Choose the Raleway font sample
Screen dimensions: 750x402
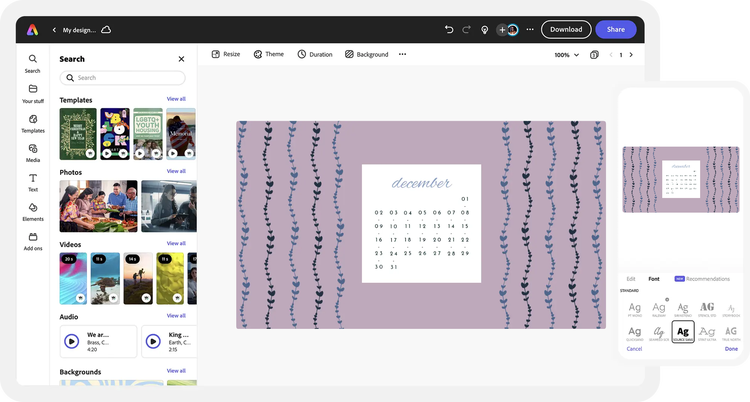(659, 309)
